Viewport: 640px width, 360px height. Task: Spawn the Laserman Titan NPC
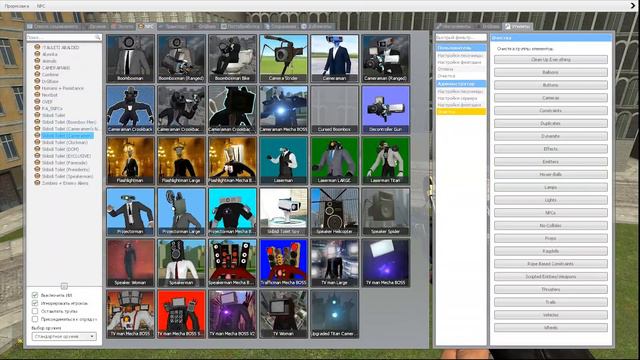[385, 160]
